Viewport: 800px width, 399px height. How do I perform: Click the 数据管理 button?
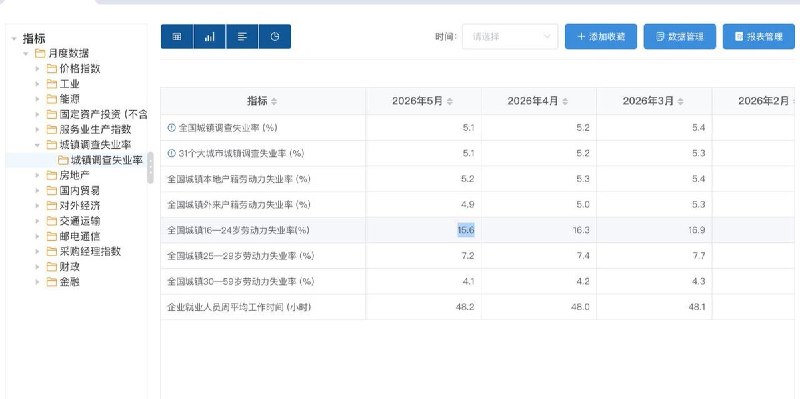click(680, 37)
